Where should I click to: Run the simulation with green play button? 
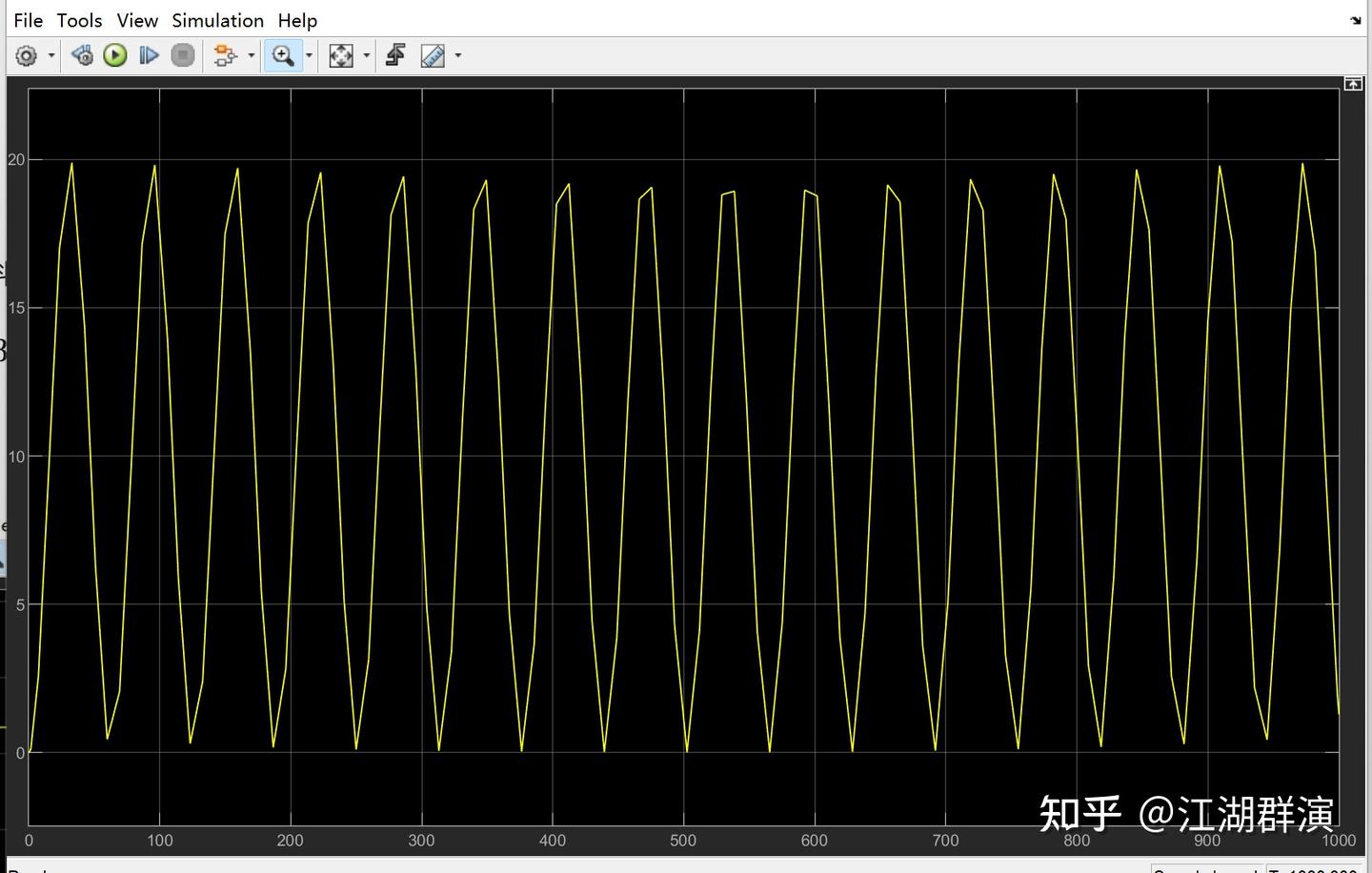pos(115,56)
